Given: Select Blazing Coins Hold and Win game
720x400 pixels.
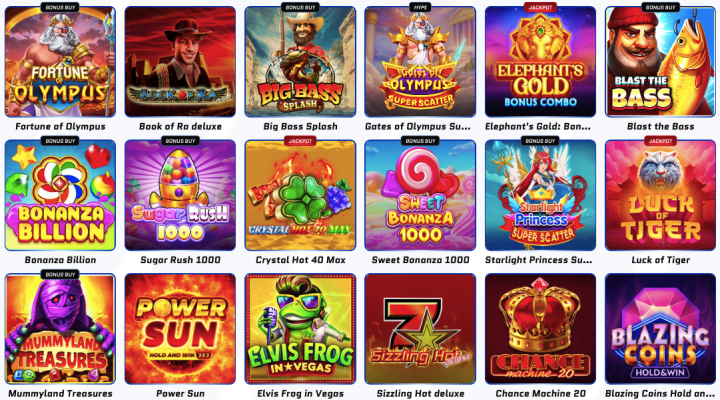Looking at the screenshot, I should tap(660, 329).
